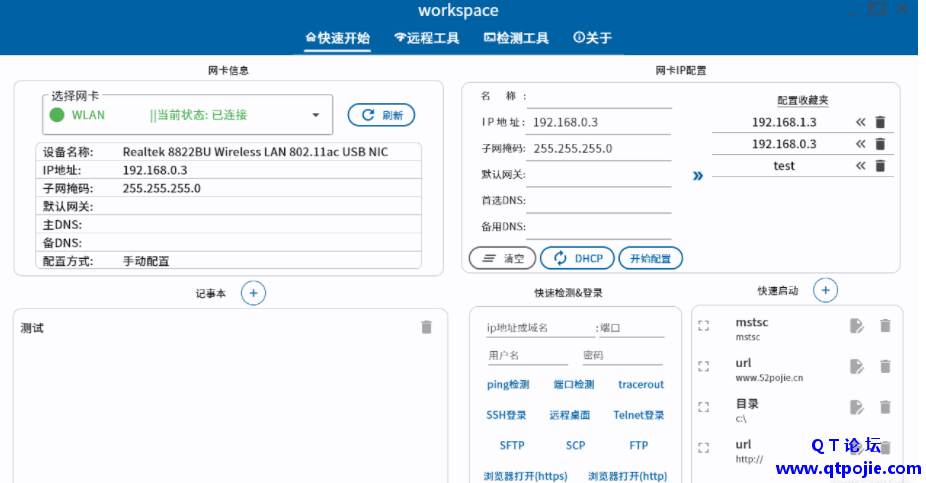Click the launch icon left of 目录
This screenshot has width=926, height=483.
704,407
